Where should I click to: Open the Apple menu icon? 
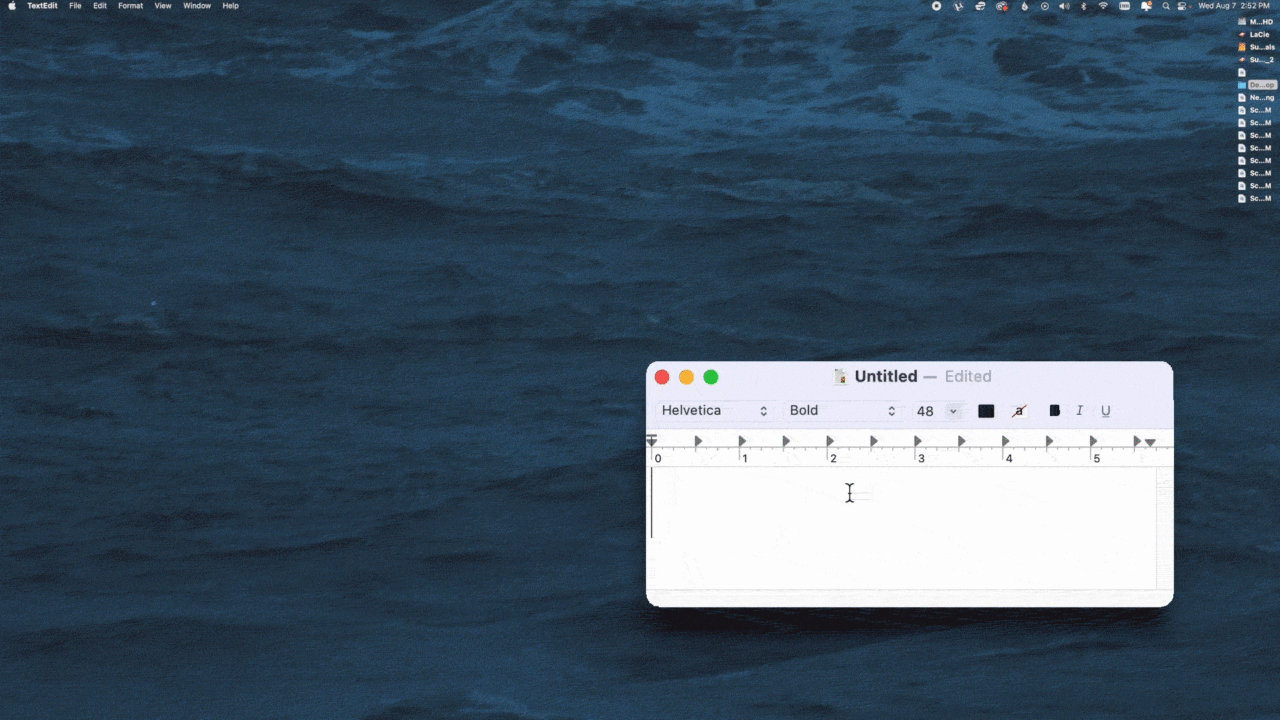12,6
